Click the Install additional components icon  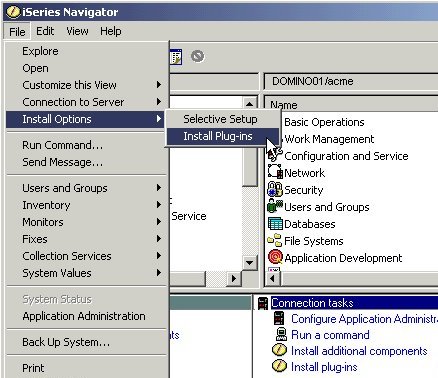279,350
